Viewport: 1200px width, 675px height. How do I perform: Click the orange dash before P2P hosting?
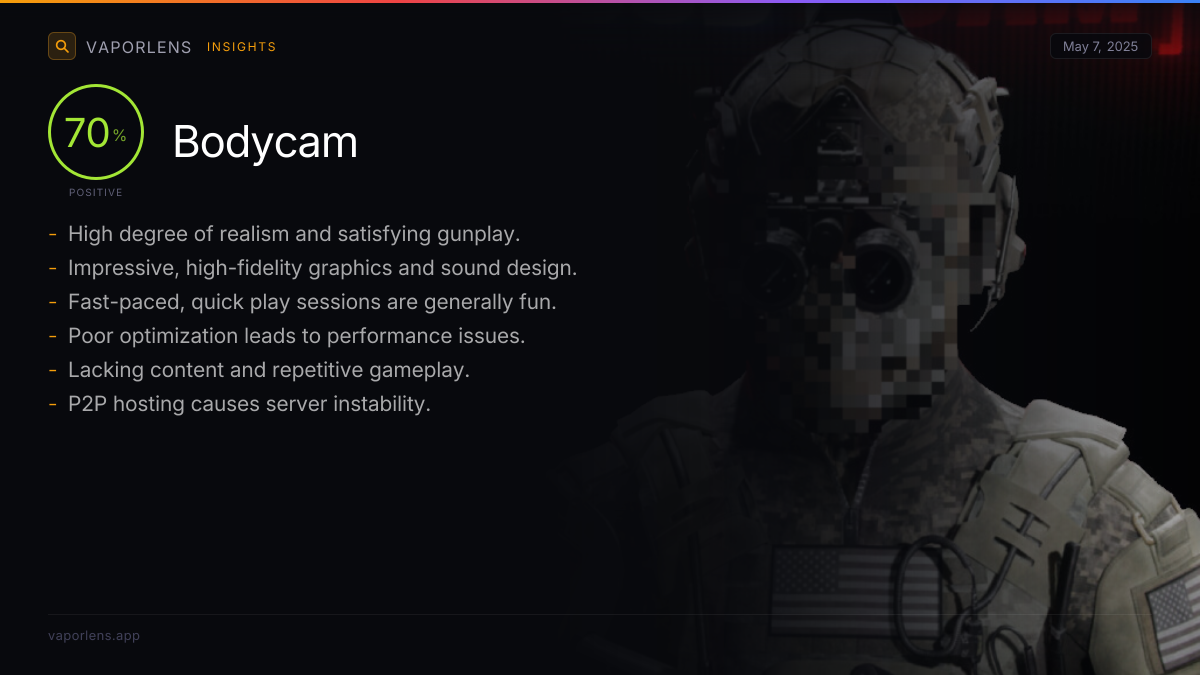pos(52,405)
